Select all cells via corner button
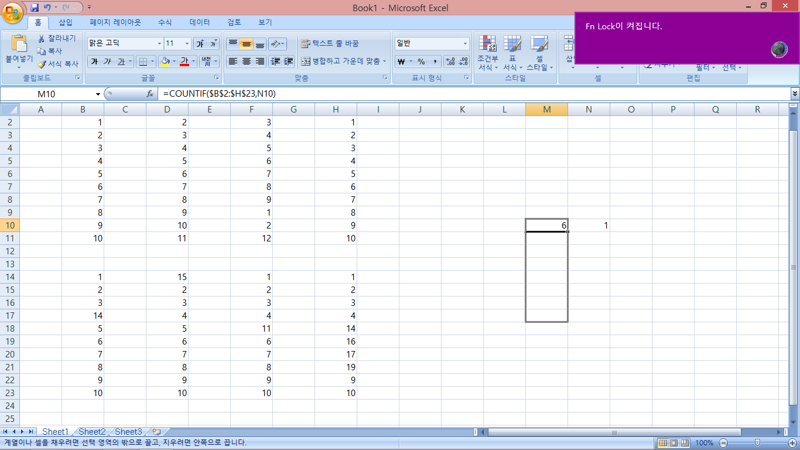 click(10, 110)
